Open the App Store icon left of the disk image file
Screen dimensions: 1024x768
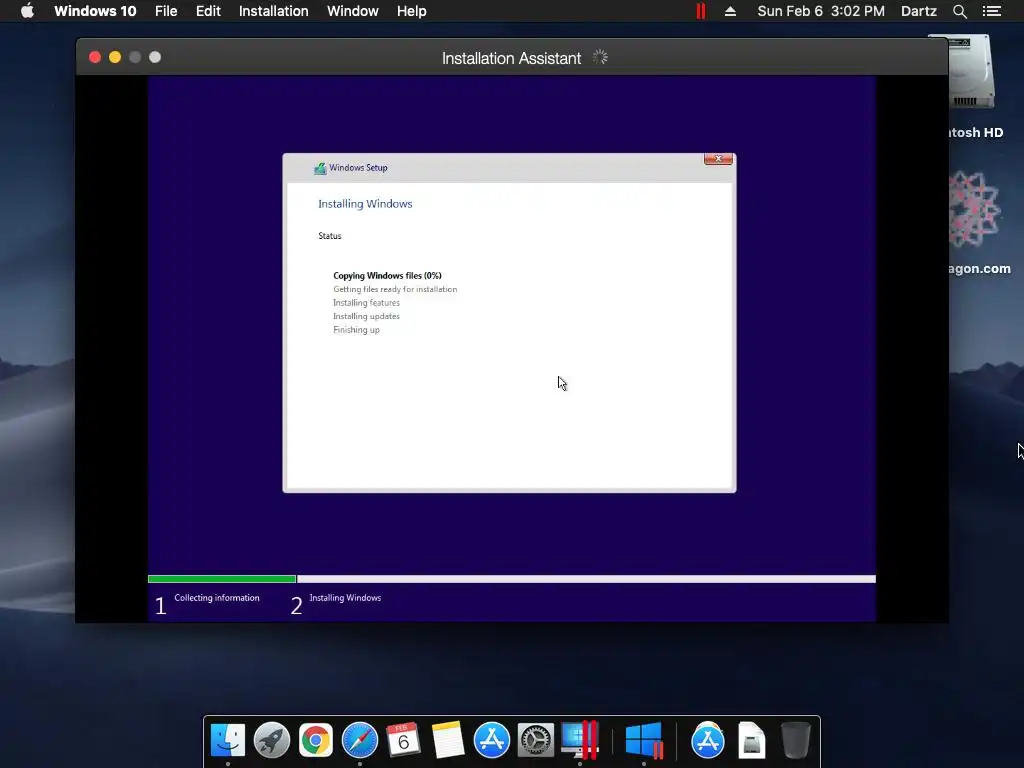point(708,740)
